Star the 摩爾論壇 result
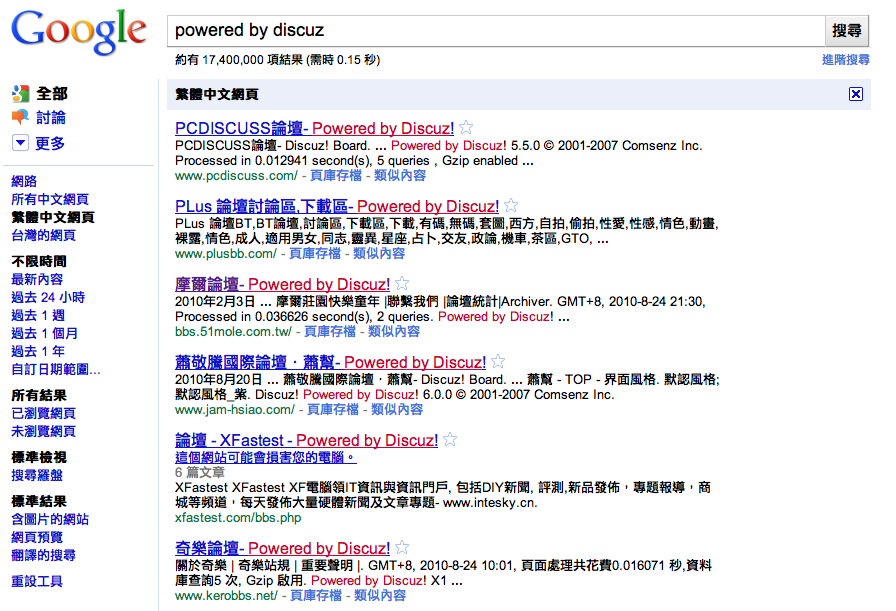 tap(402, 283)
